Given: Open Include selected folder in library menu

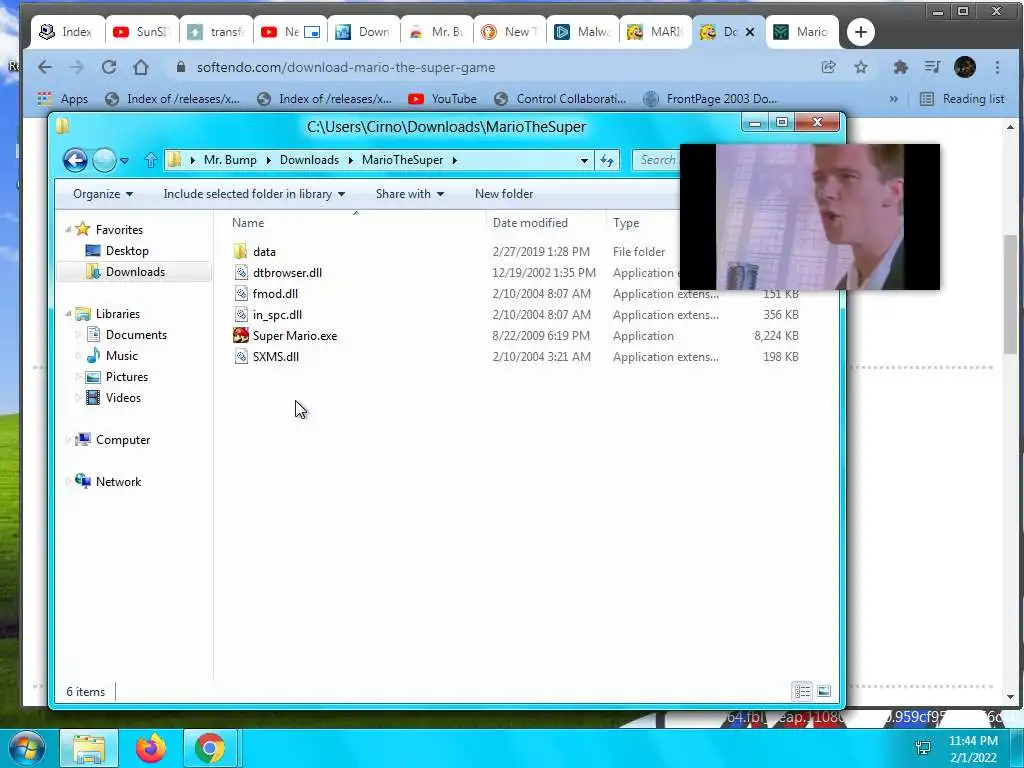Looking at the screenshot, I should point(254,194).
